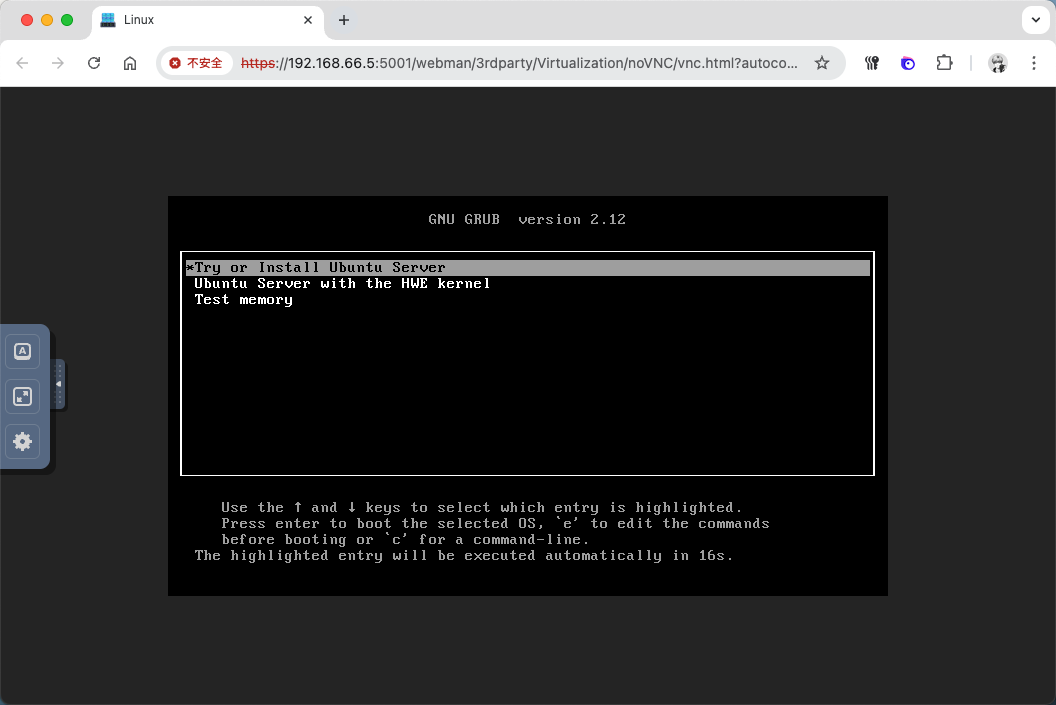This screenshot has height=705, width=1056.
Task: Open a new browser tab
Action: [343, 20]
